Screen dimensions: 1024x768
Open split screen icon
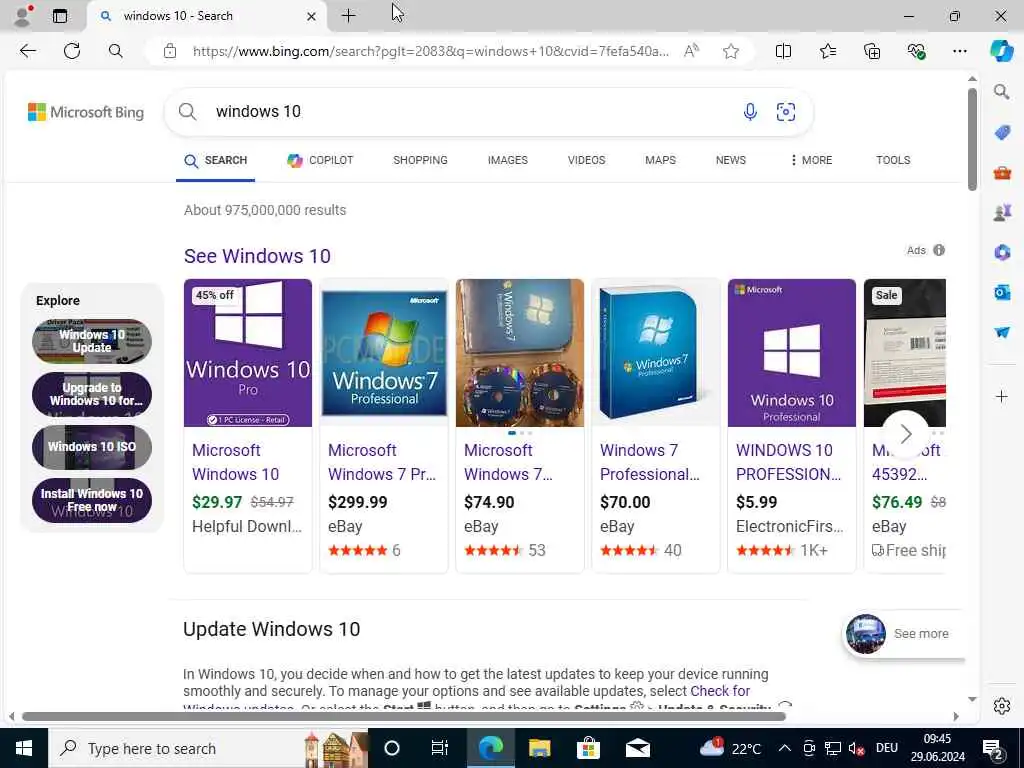pyautogui.click(x=783, y=51)
